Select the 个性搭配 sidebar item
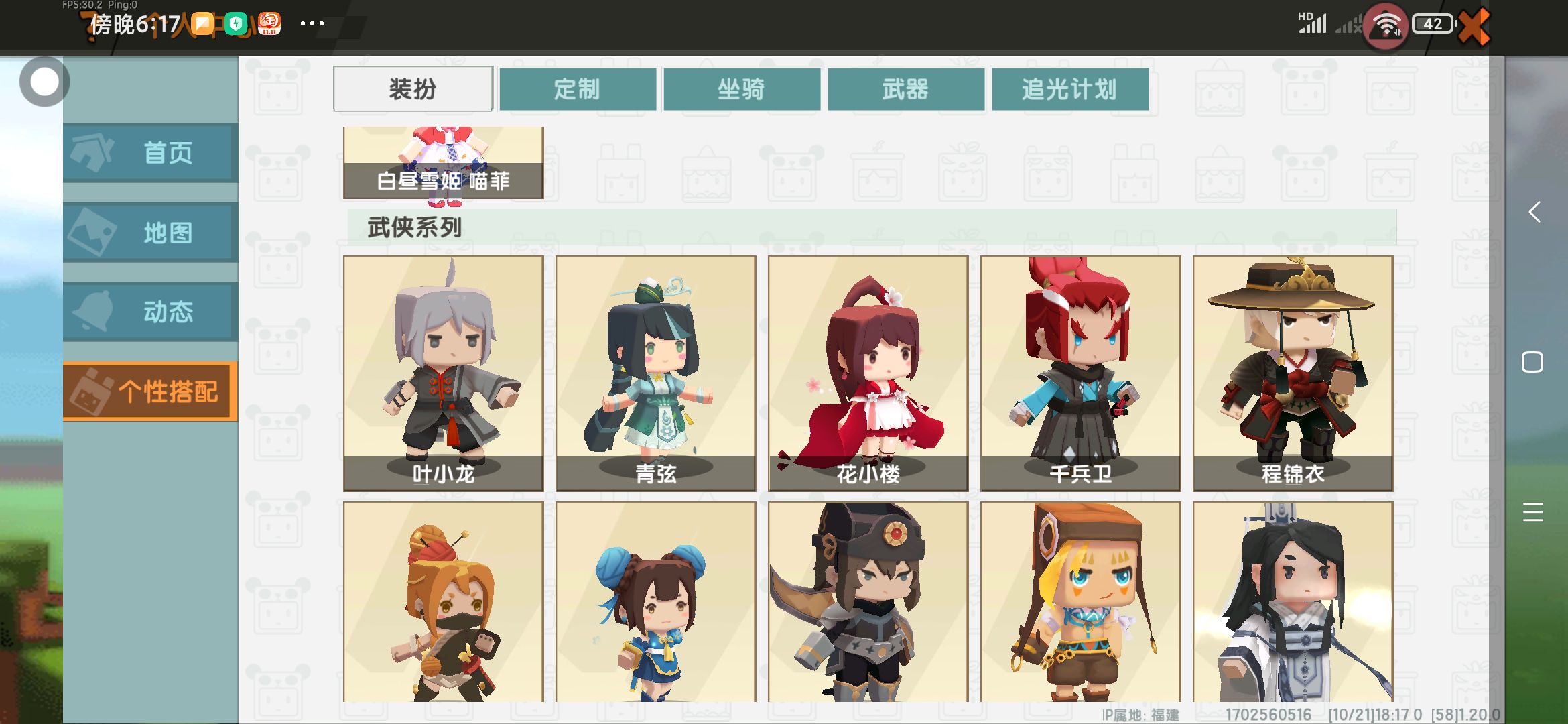 (151, 391)
